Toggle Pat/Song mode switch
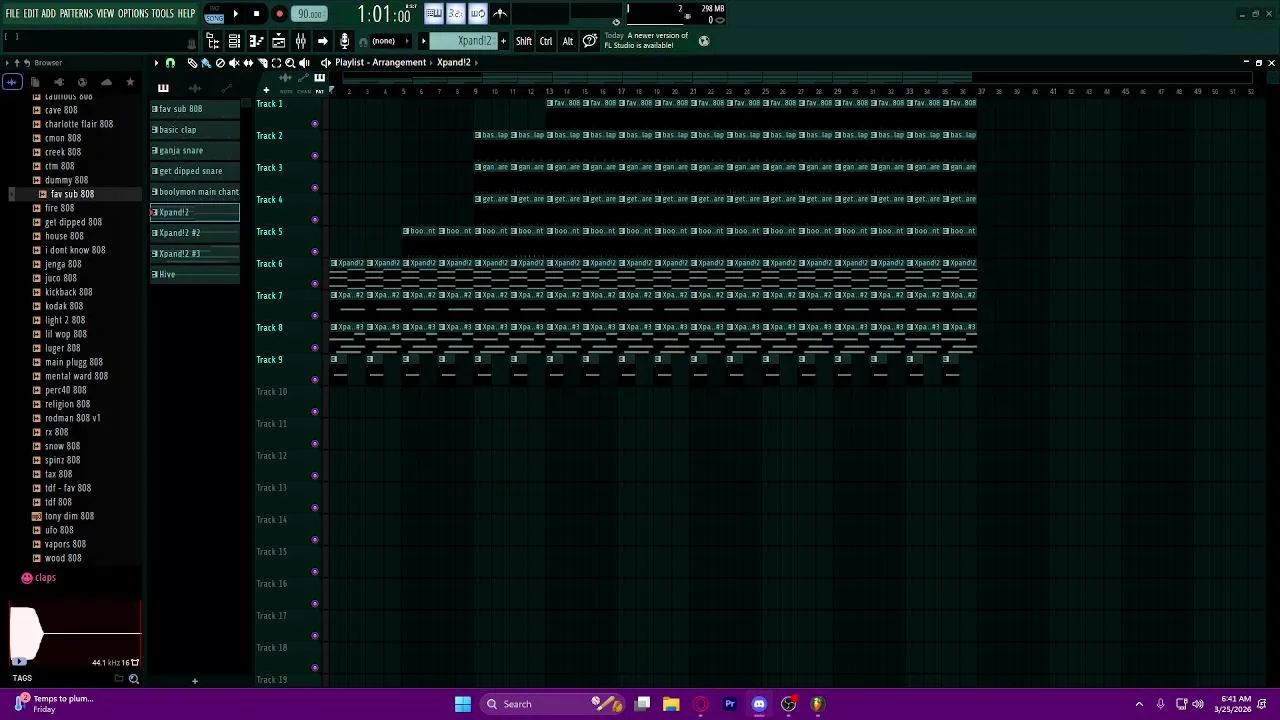Screen dimensions: 1280x720 (214, 14)
